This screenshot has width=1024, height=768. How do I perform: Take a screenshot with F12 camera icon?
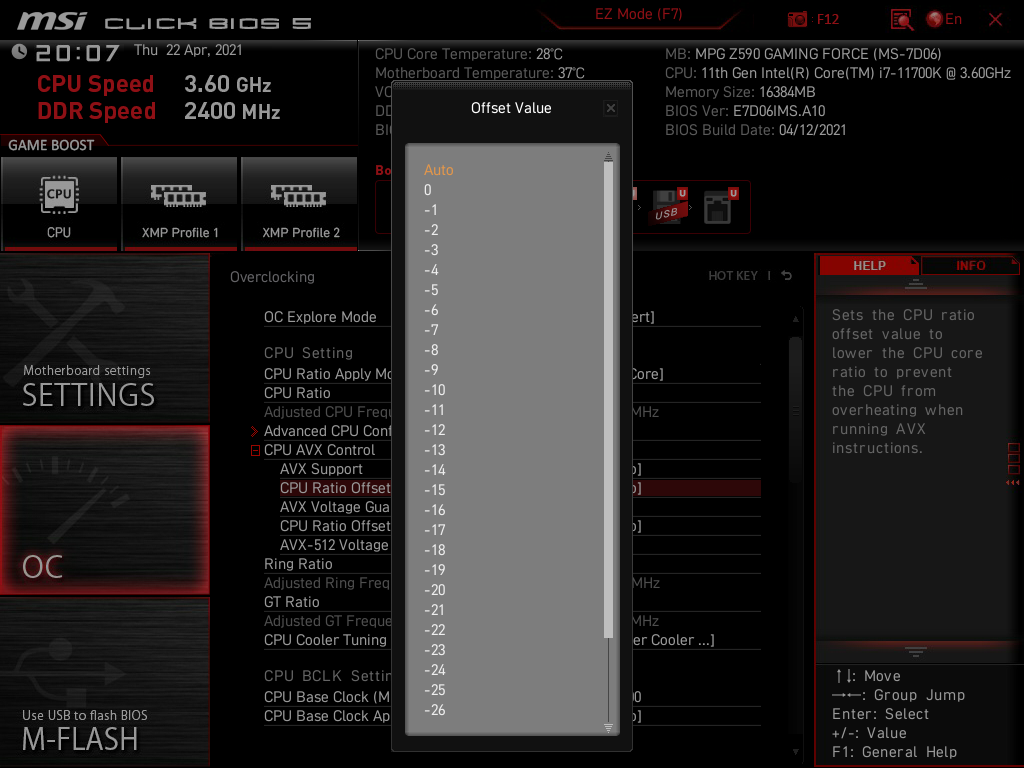[797, 19]
